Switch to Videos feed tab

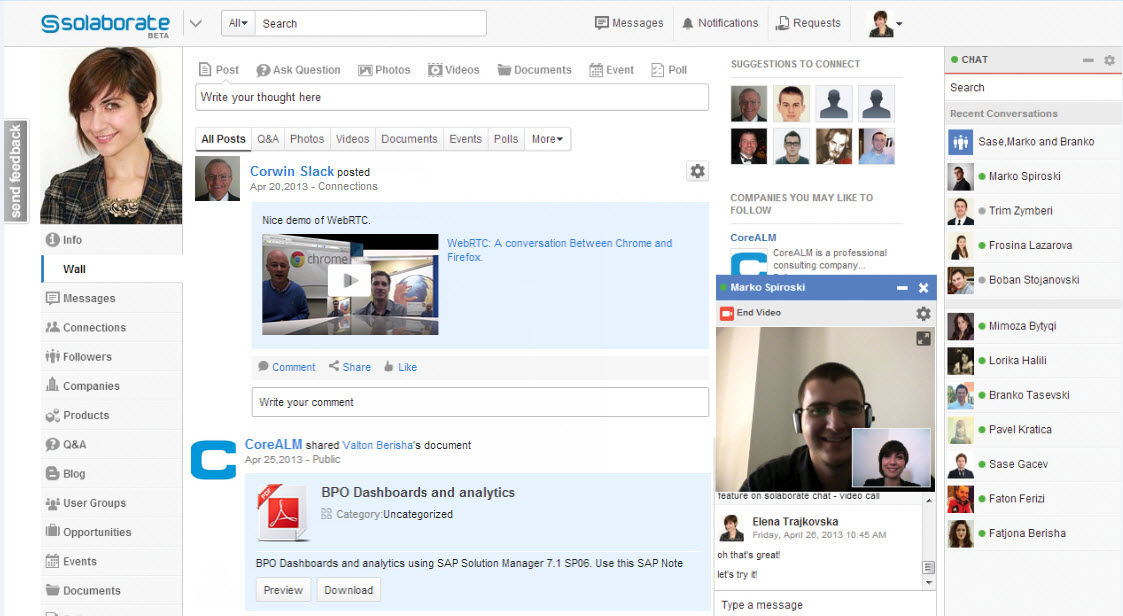(x=352, y=139)
